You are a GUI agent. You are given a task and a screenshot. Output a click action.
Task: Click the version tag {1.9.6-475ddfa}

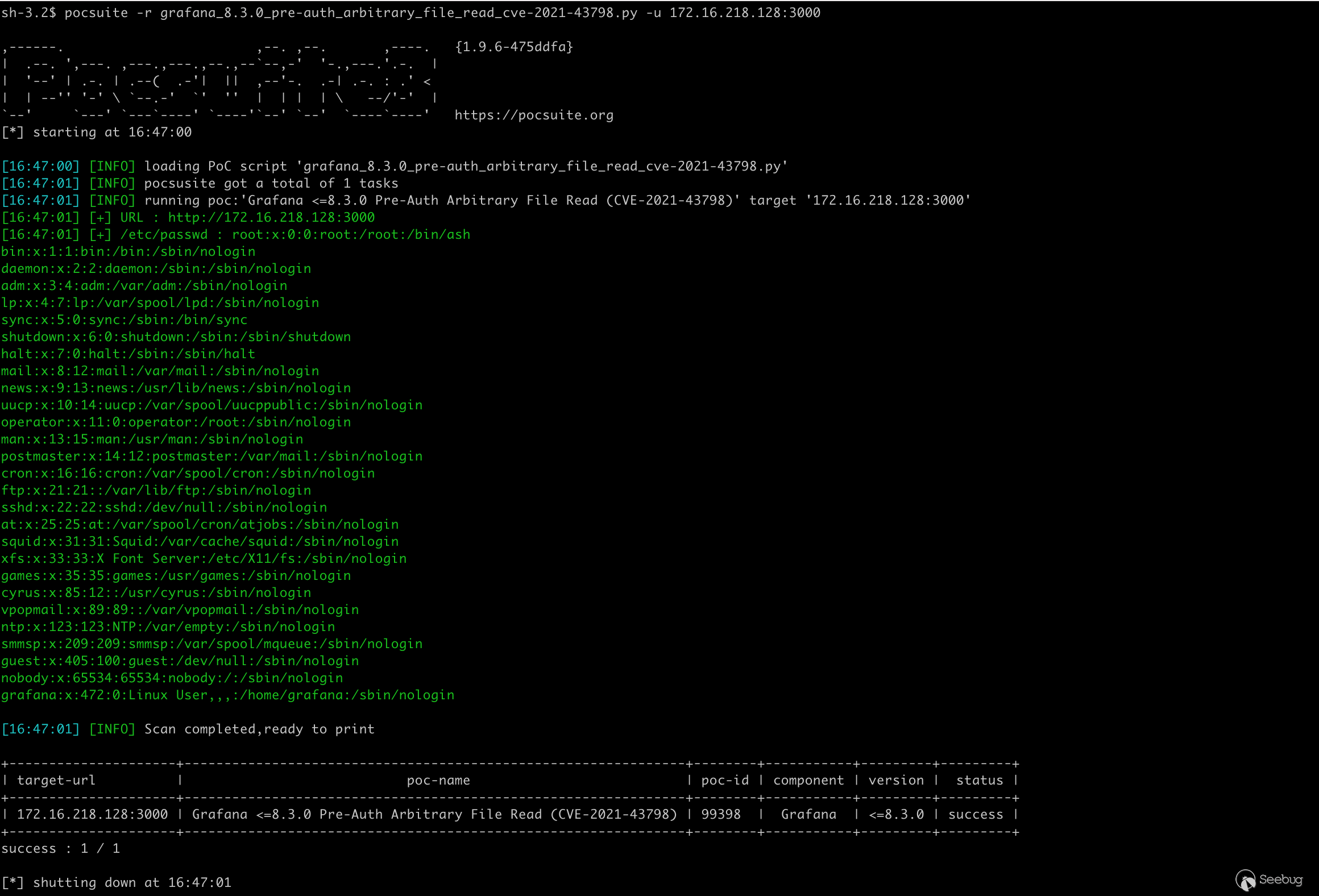[x=514, y=47]
